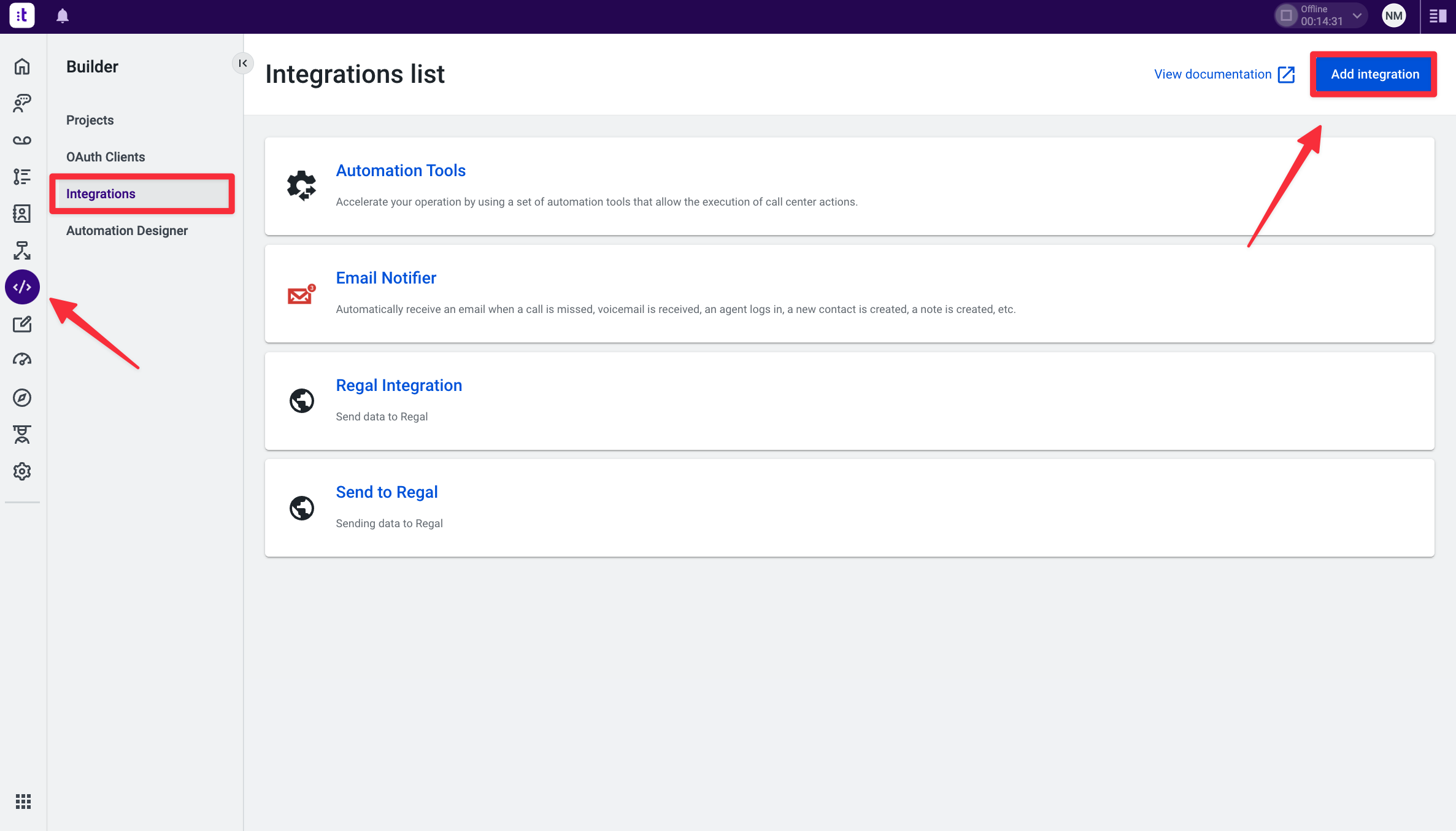Select the Builder code icon
Viewport: 1456px width, 831px height.
22,287
